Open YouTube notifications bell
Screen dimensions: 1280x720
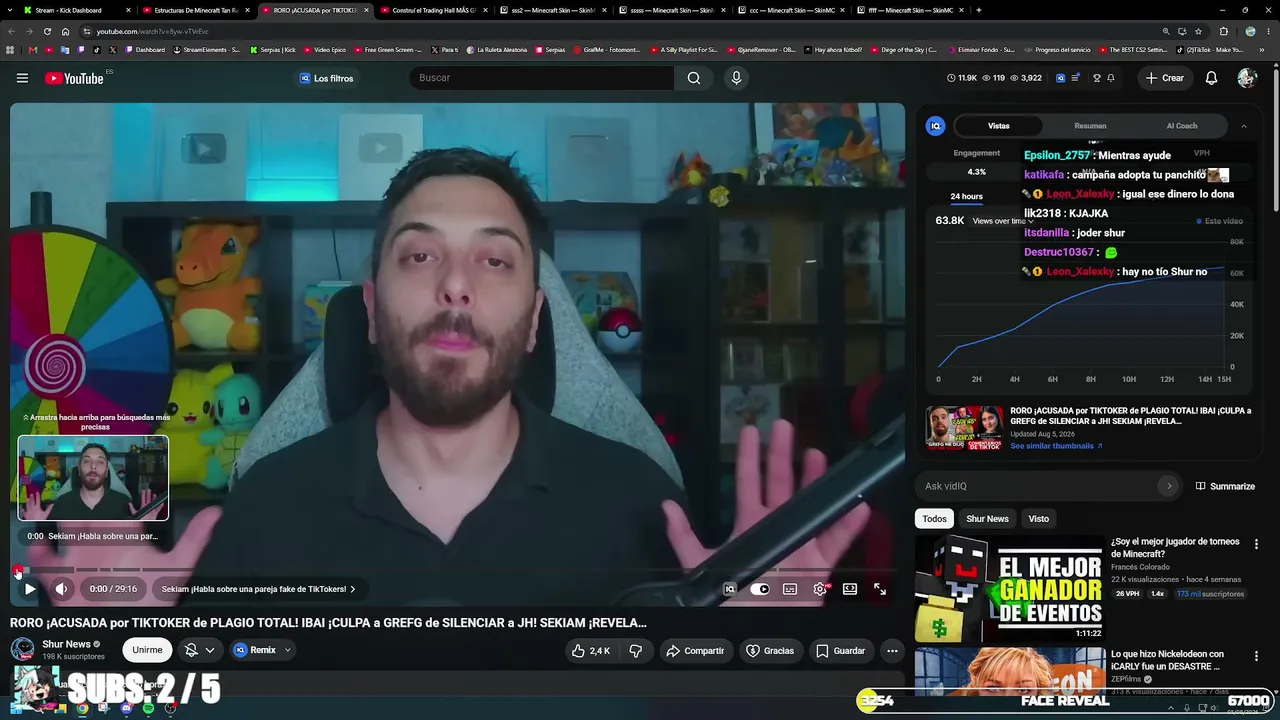tap(1211, 78)
